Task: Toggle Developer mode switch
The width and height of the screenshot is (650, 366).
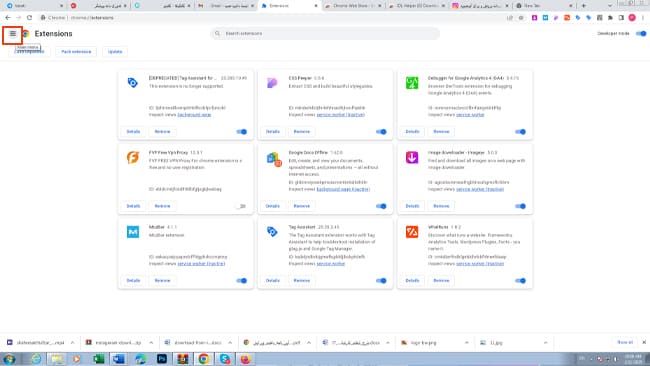Action: point(641,34)
